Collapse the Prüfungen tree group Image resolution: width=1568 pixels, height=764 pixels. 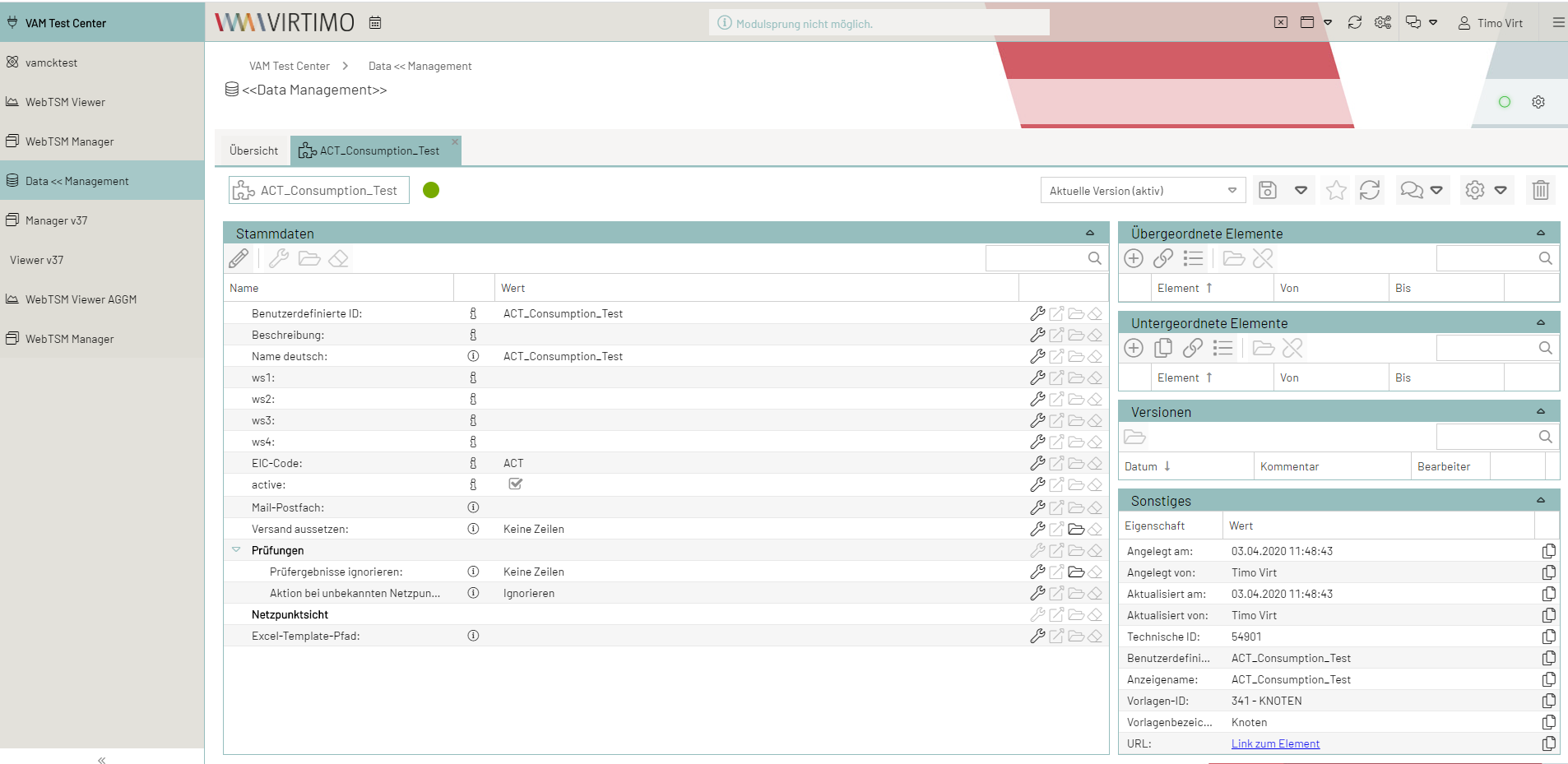pyautogui.click(x=237, y=549)
